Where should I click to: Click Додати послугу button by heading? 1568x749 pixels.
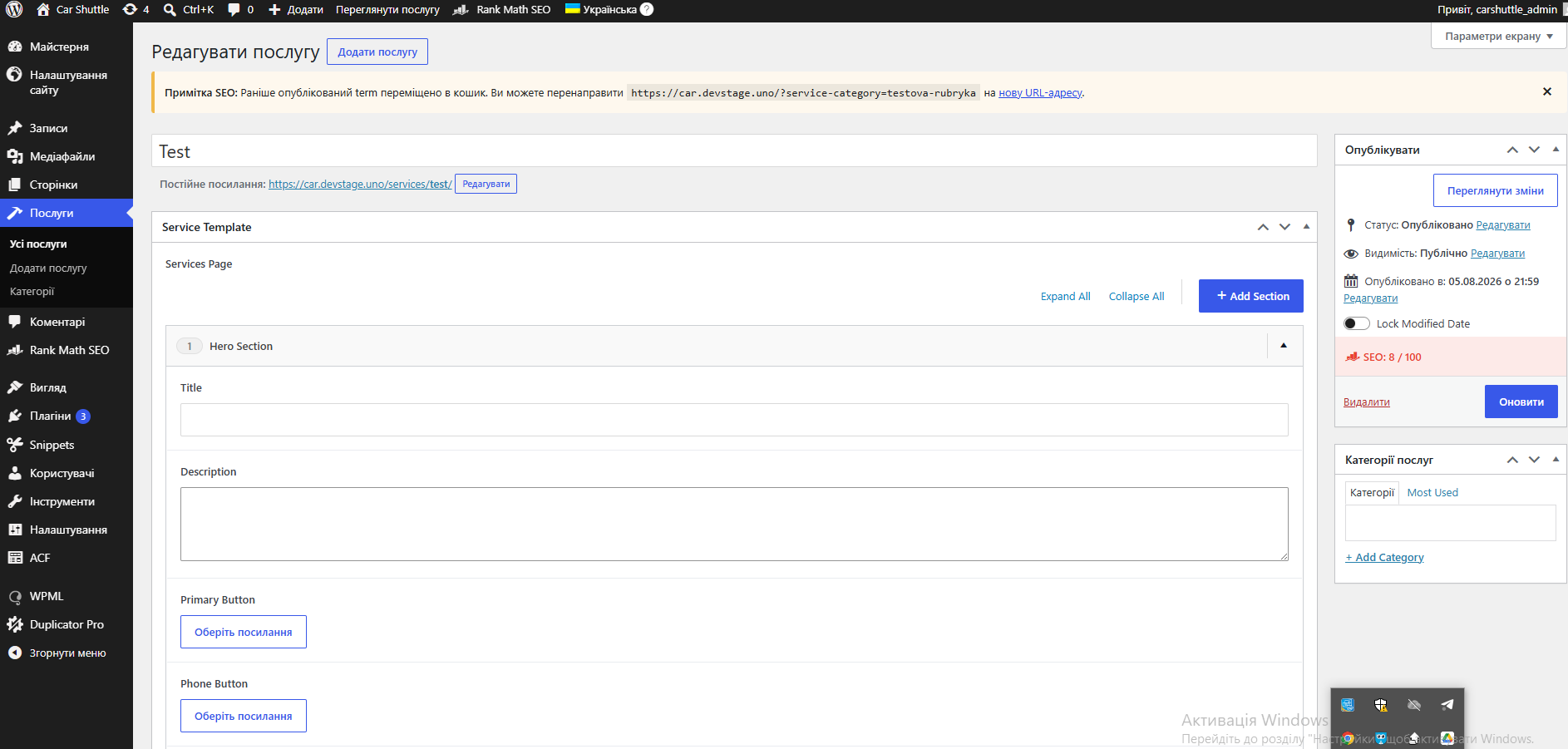click(377, 52)
